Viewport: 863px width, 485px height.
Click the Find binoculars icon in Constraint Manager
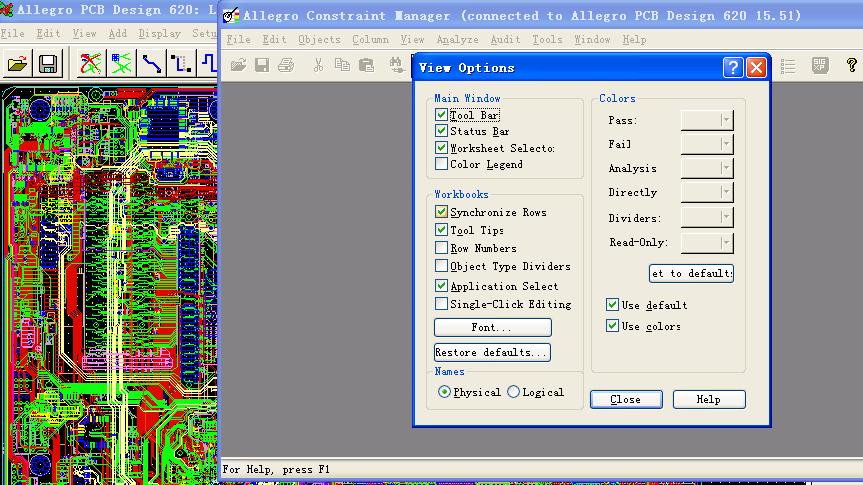(x=396, y=66)
